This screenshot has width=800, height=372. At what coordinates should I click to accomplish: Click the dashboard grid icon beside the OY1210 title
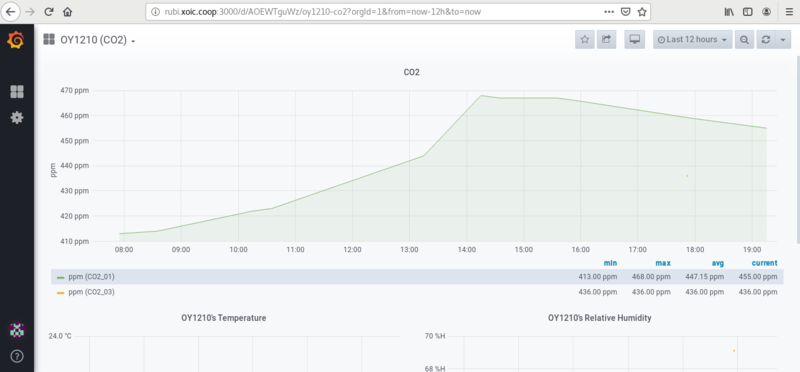tap(49, 39)
